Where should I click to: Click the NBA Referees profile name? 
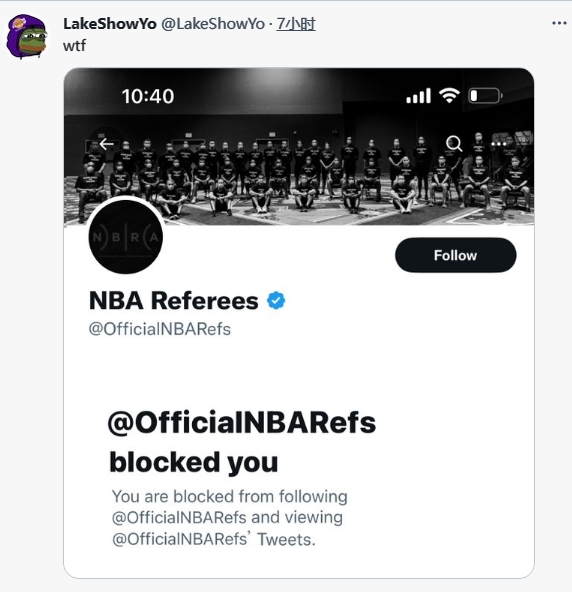click(x=174, y=301)
